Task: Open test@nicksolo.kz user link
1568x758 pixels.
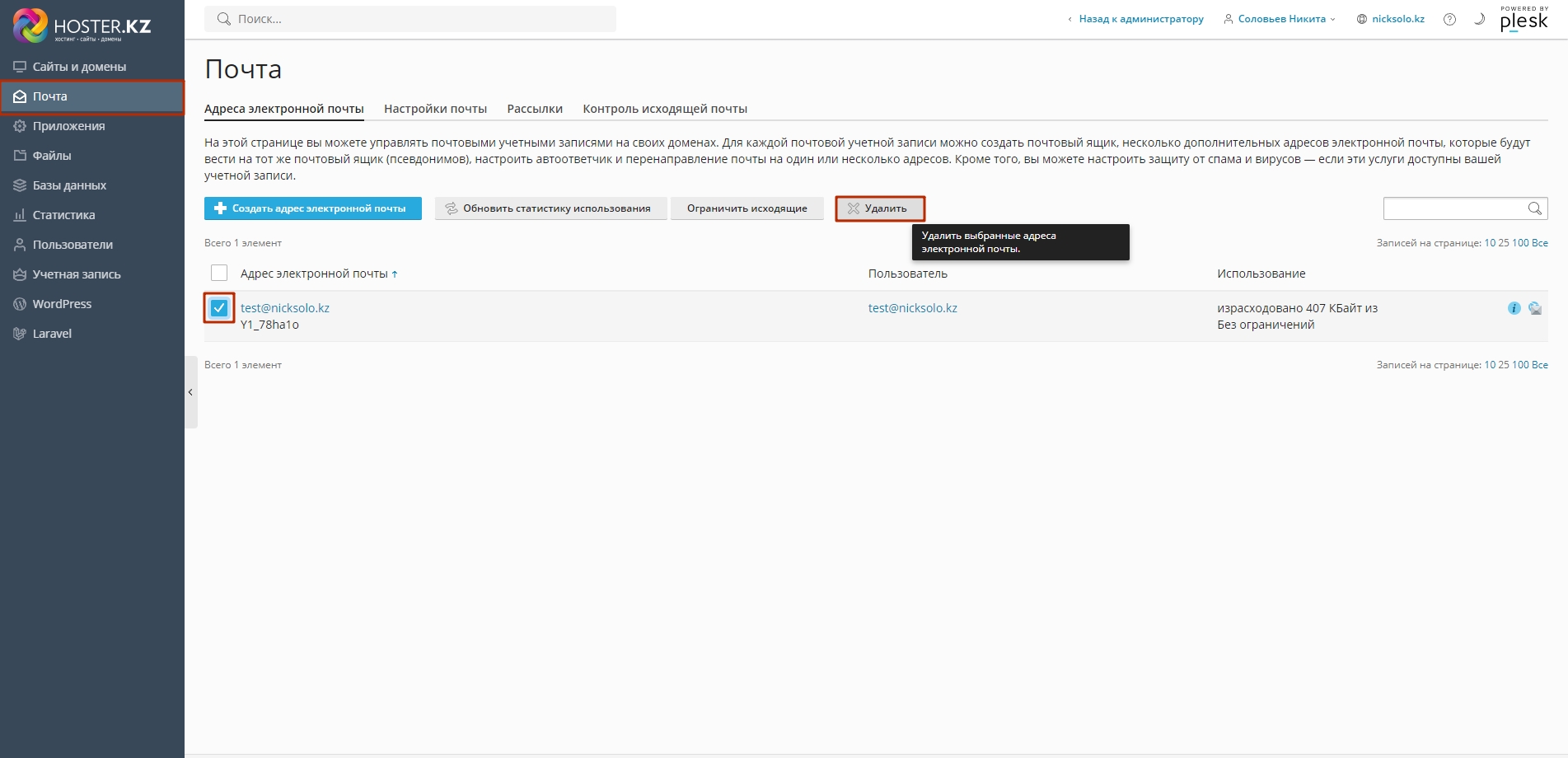Action: pyautogui.click(x=913, y=308)
